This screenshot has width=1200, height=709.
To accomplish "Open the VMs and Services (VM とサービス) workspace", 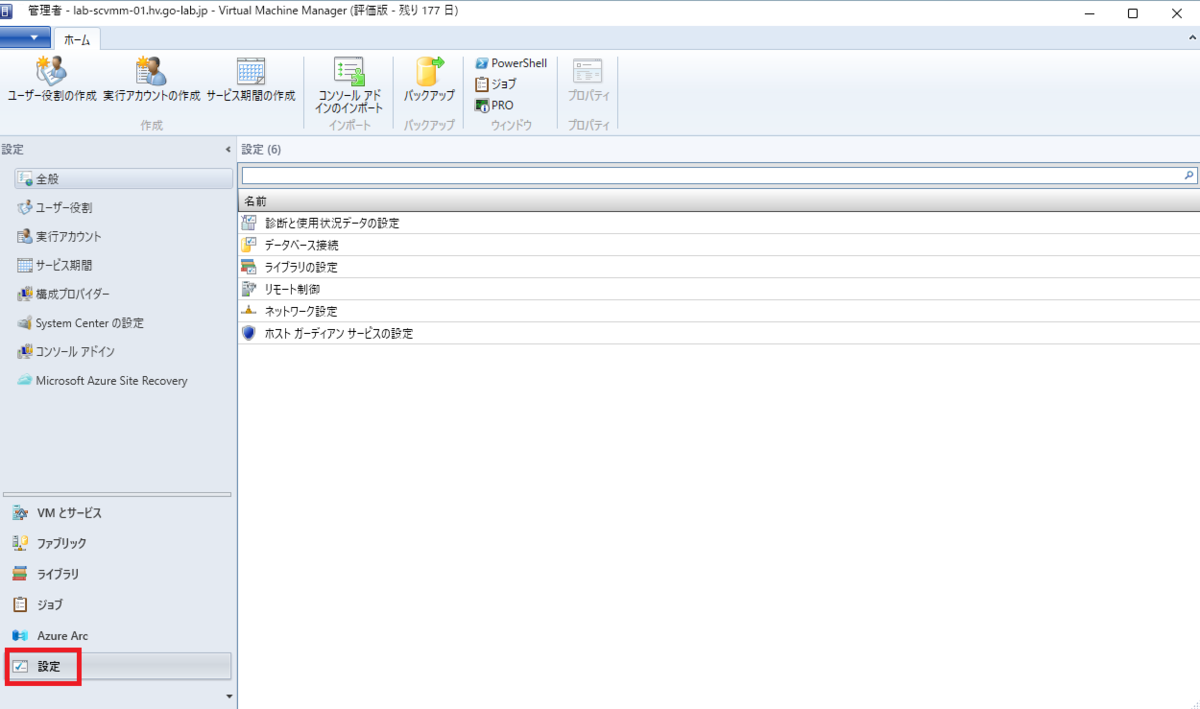I will [118, 513].
